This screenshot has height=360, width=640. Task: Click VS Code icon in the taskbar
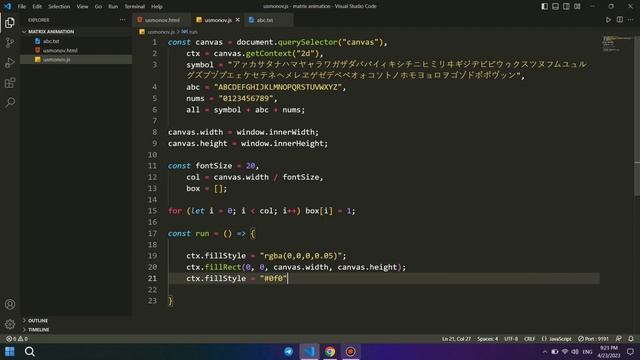click(309, 351)
